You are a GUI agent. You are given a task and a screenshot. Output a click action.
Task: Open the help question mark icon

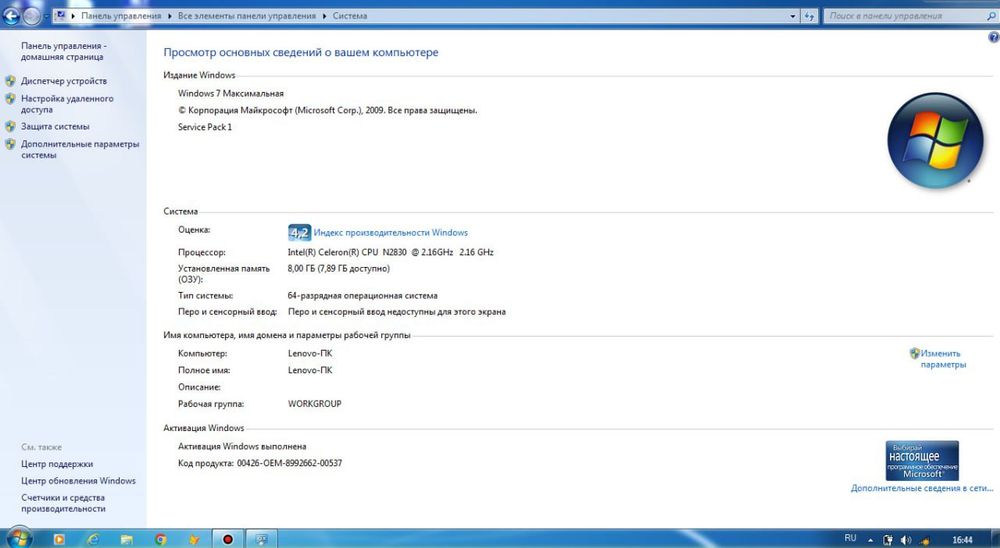click(x=994, y=37)
